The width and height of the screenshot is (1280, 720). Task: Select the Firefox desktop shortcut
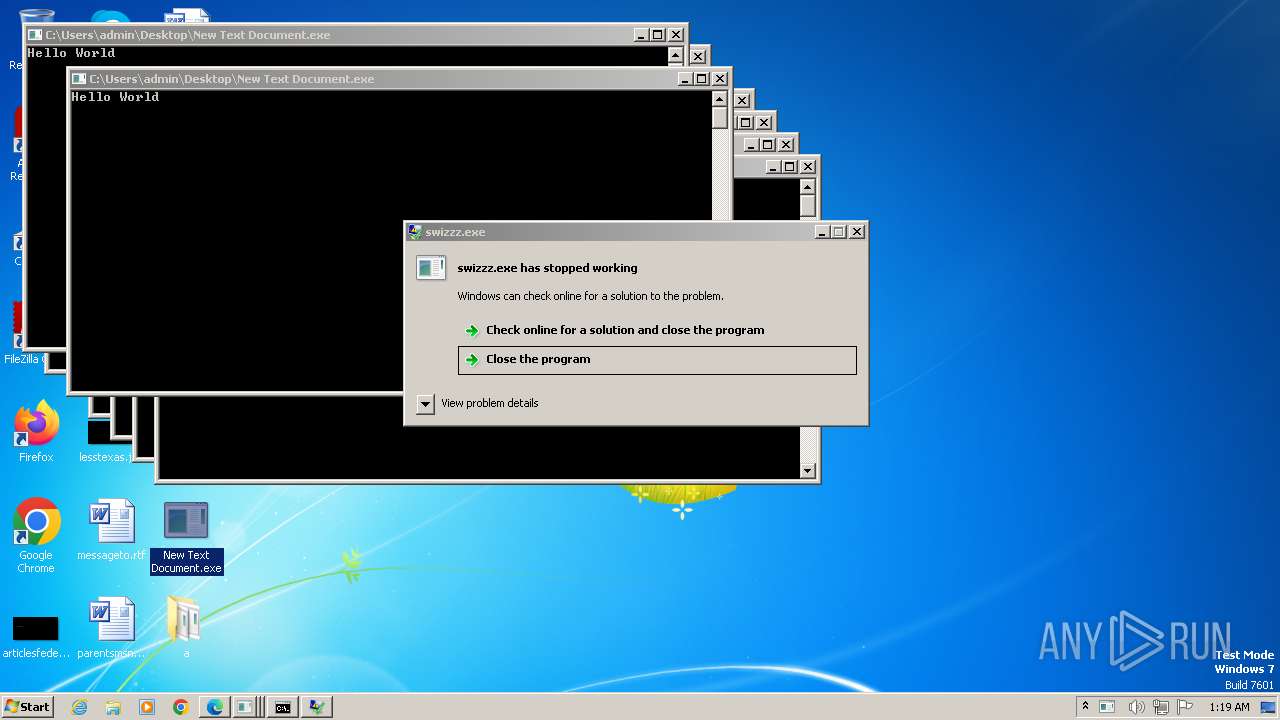(x=36, y=432)
